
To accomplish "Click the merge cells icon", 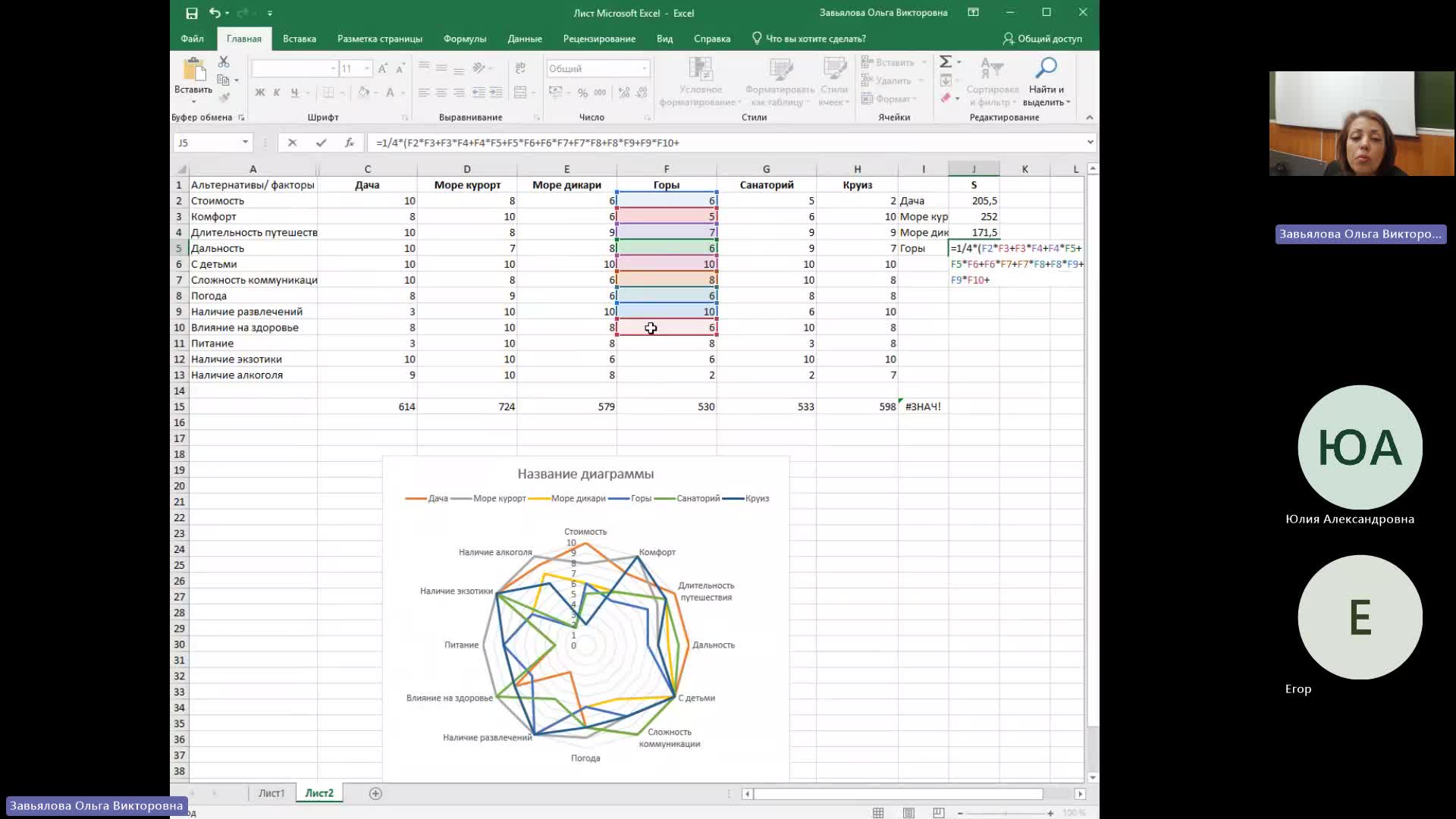I will [x=520, y=93].
